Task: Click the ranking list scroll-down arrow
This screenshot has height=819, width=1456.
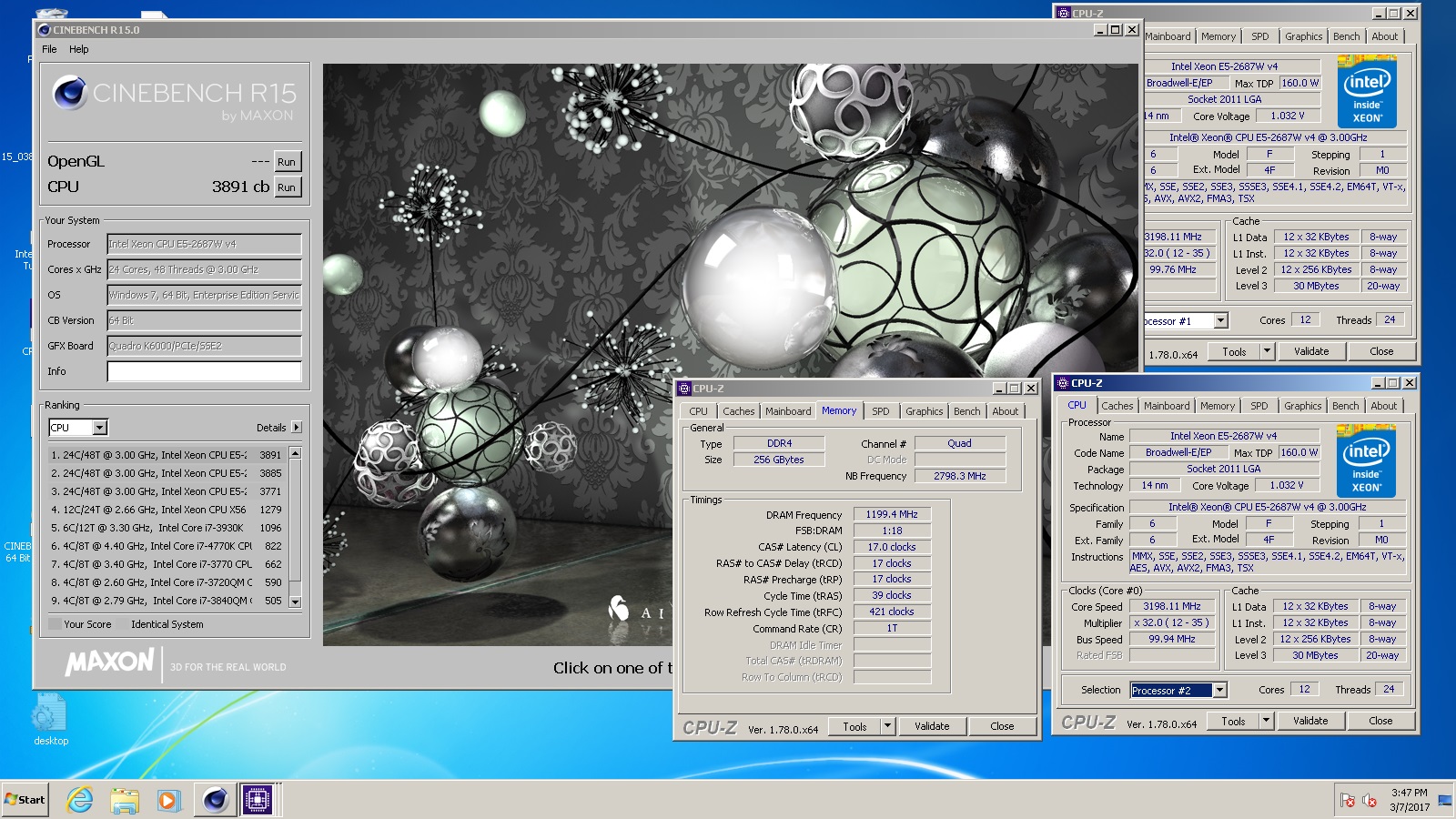Action: click(x=295, y=602)
